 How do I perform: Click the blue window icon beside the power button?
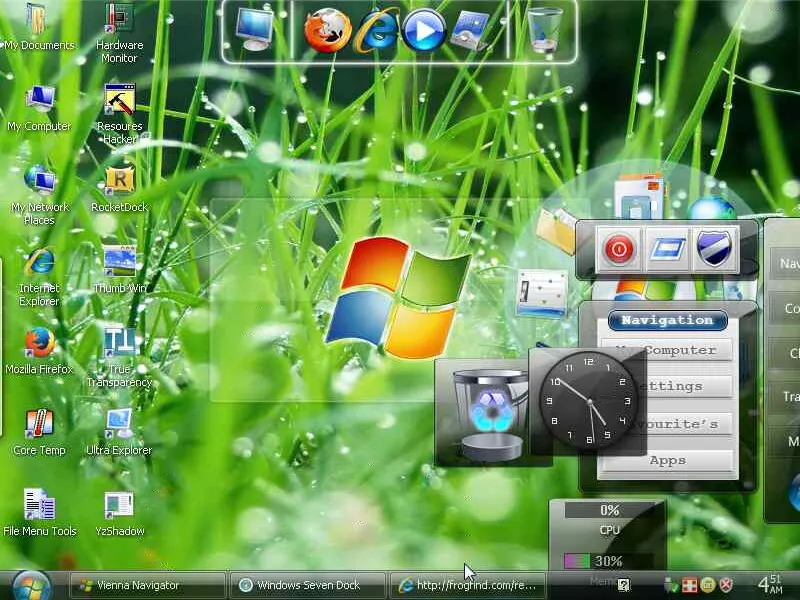click(667, 249)
